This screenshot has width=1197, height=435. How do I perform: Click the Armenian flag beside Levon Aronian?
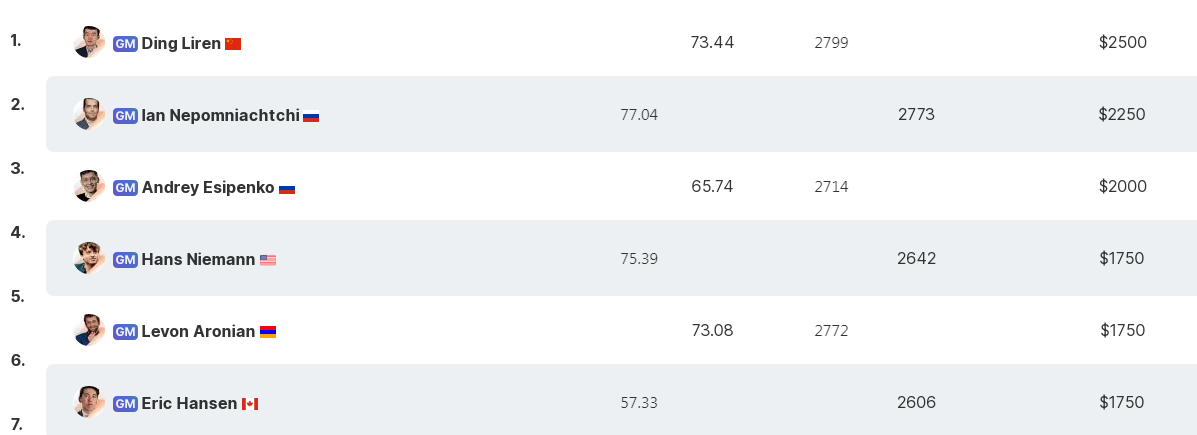tap(268, 332)
